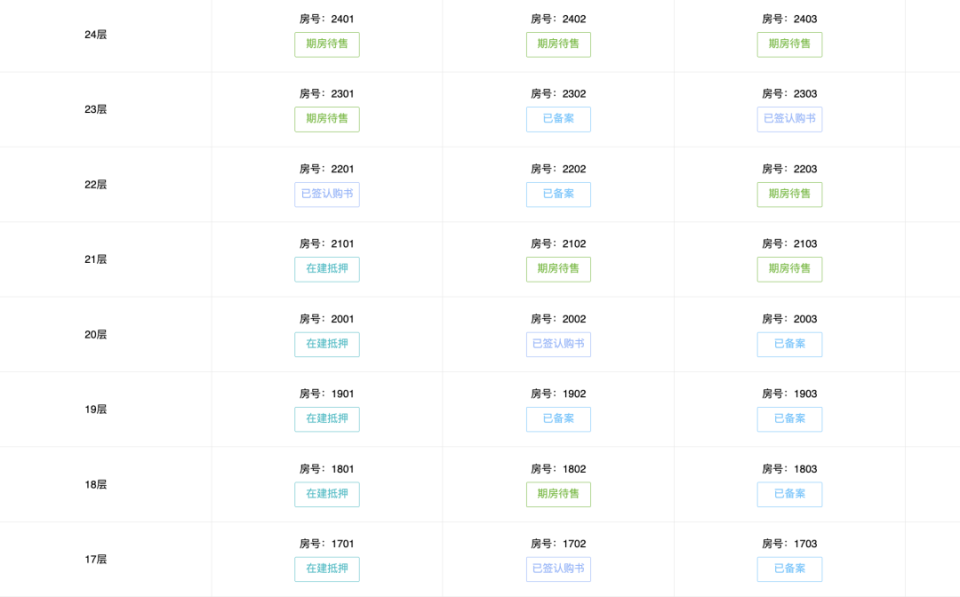Select the text 房号: 2301

coord(327,94)
